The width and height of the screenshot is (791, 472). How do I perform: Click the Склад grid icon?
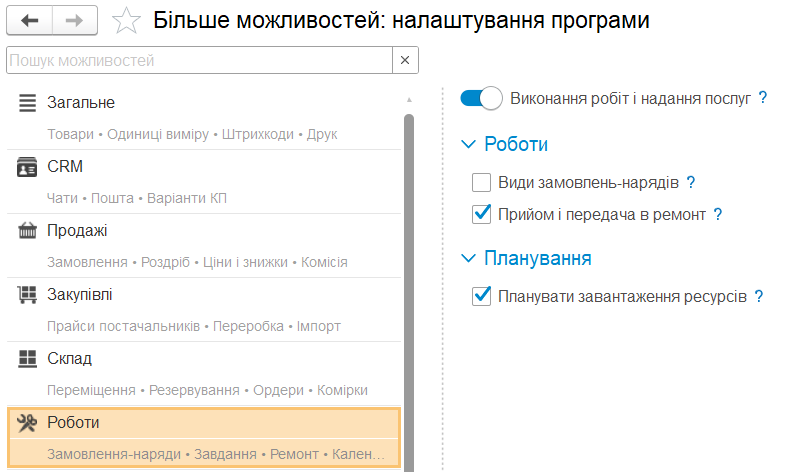[x=27, y=359]
